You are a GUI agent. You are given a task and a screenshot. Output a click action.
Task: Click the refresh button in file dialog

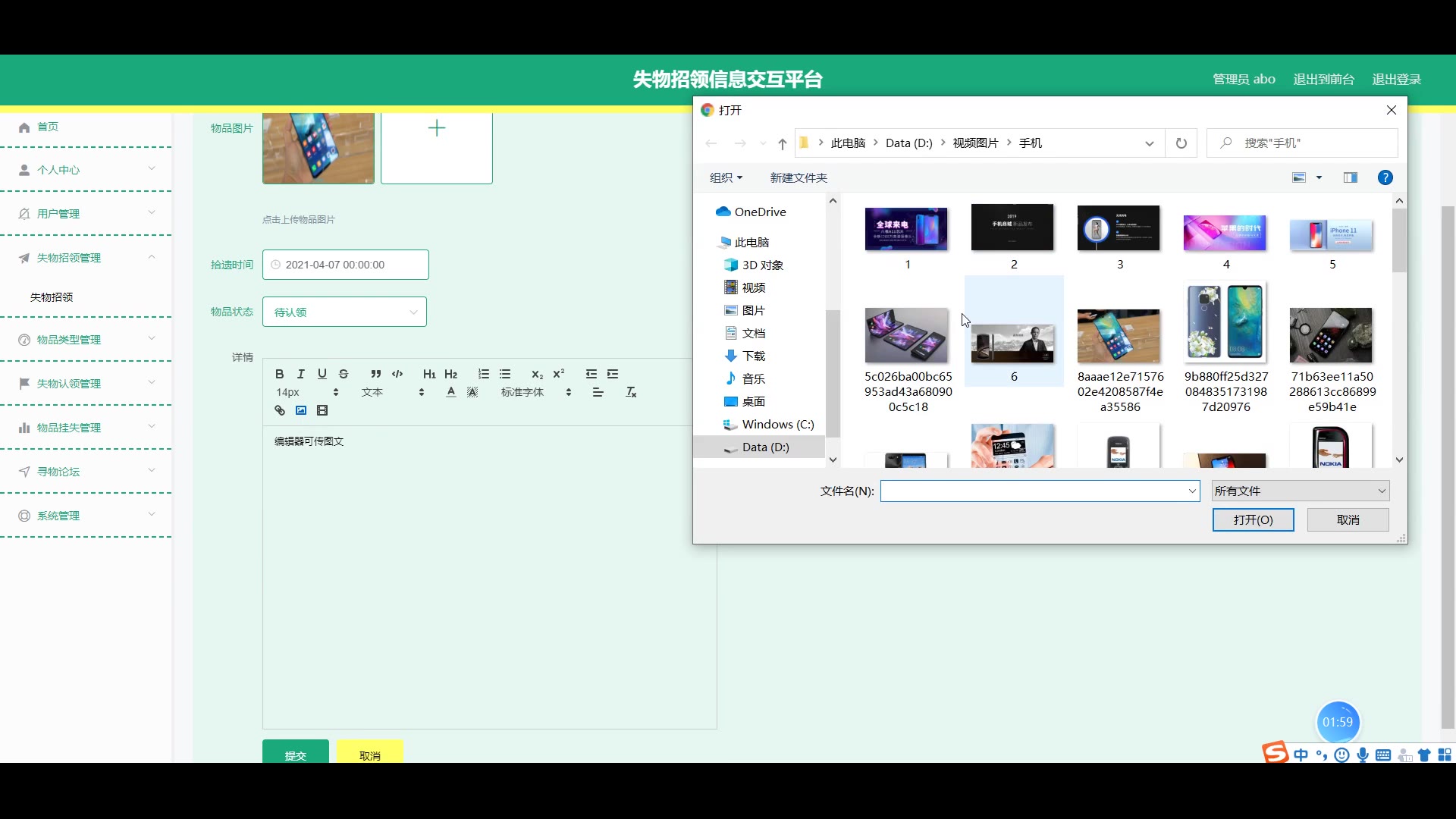1181,143
